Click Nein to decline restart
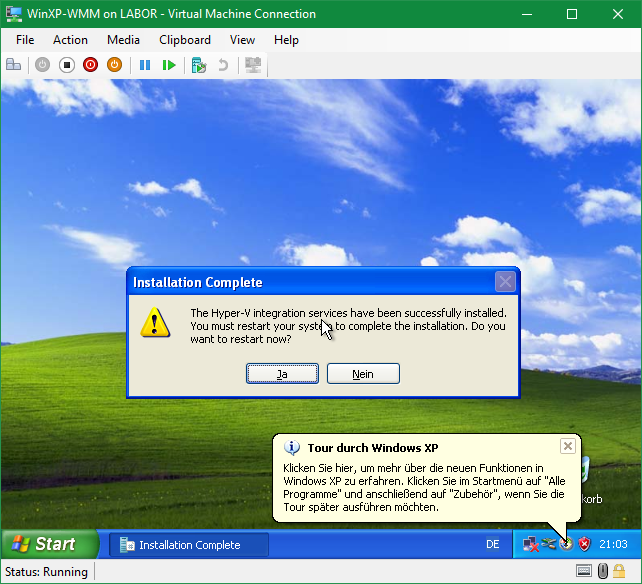The width and height of the screenshot is (642, 584). tap(363, 374)
